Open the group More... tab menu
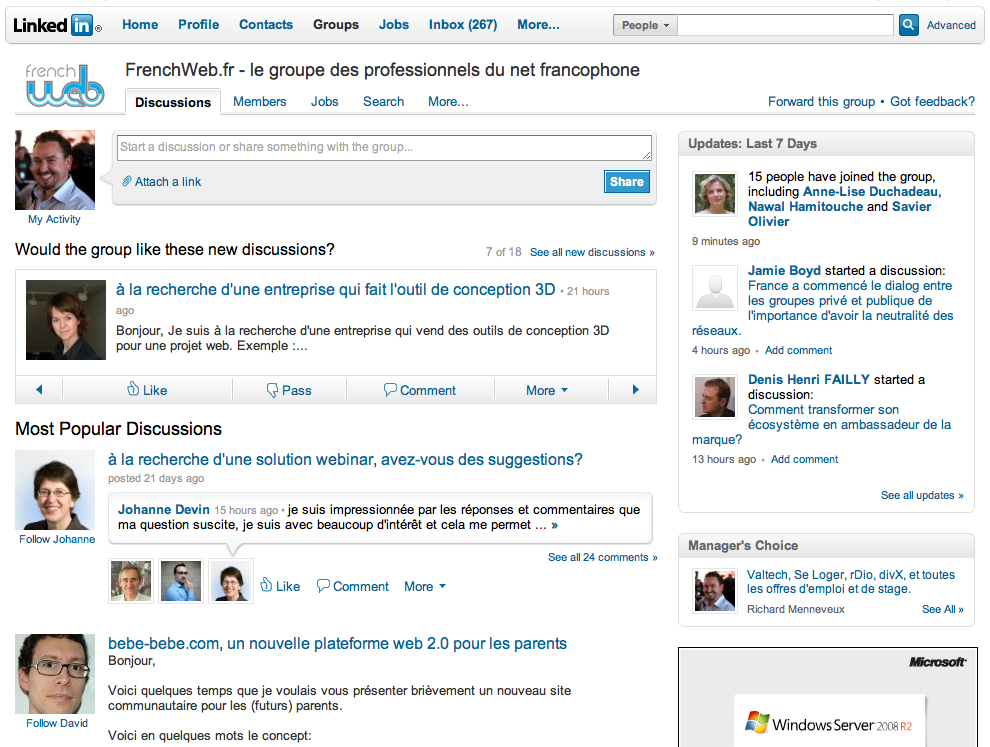Screen dimensions: 990x747 coord(448,102)
